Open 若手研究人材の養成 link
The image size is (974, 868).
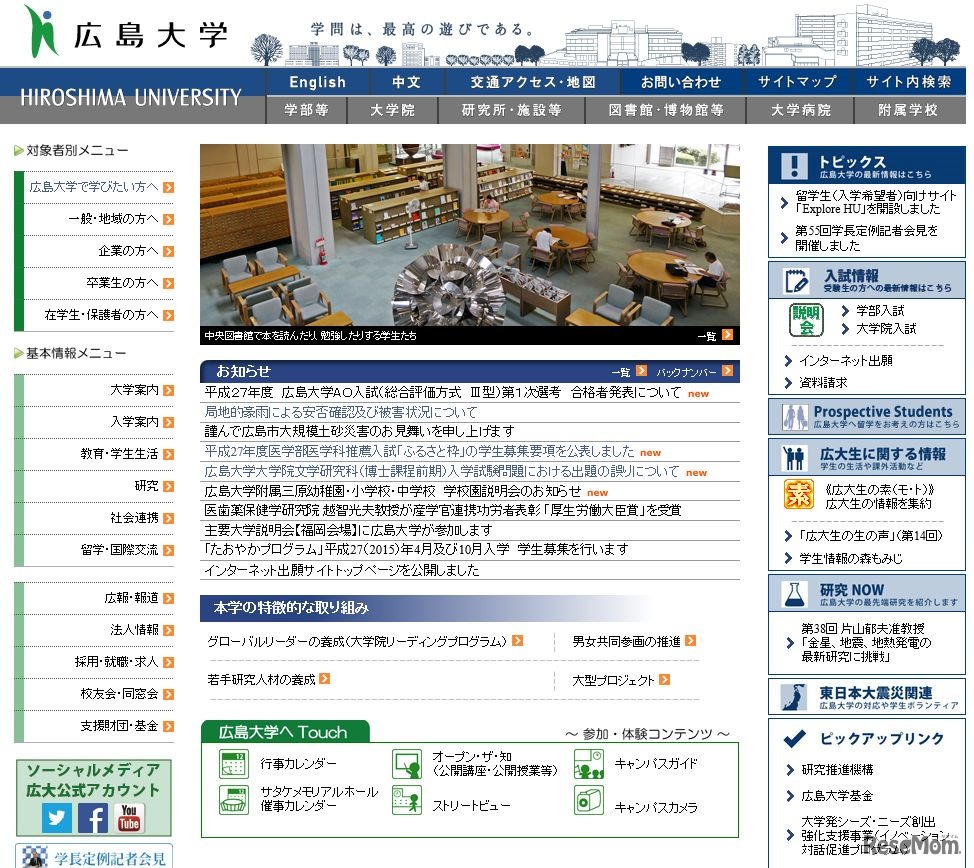pyautogui.click(x=261, y=680)
